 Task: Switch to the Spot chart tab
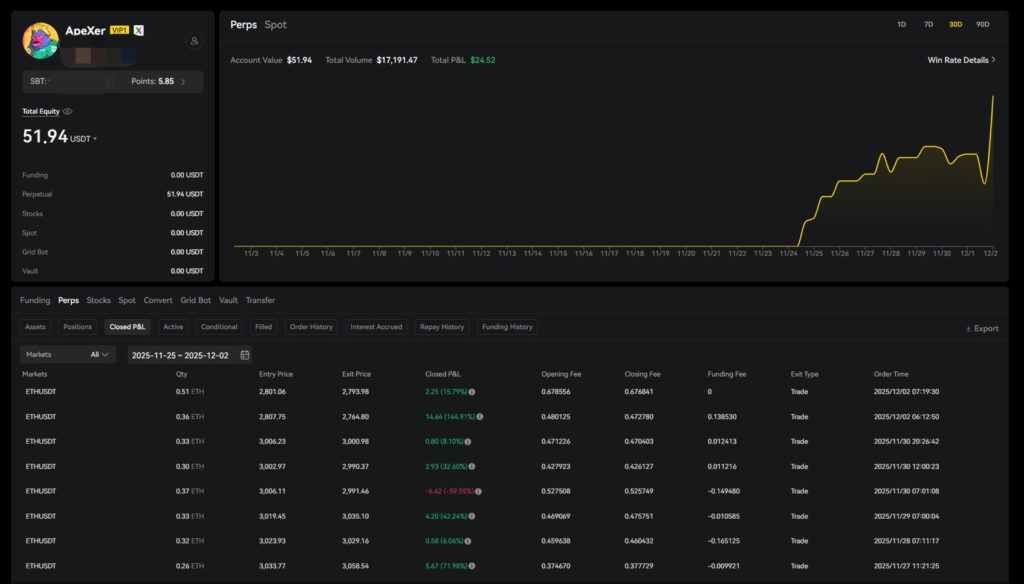point(275,25)
